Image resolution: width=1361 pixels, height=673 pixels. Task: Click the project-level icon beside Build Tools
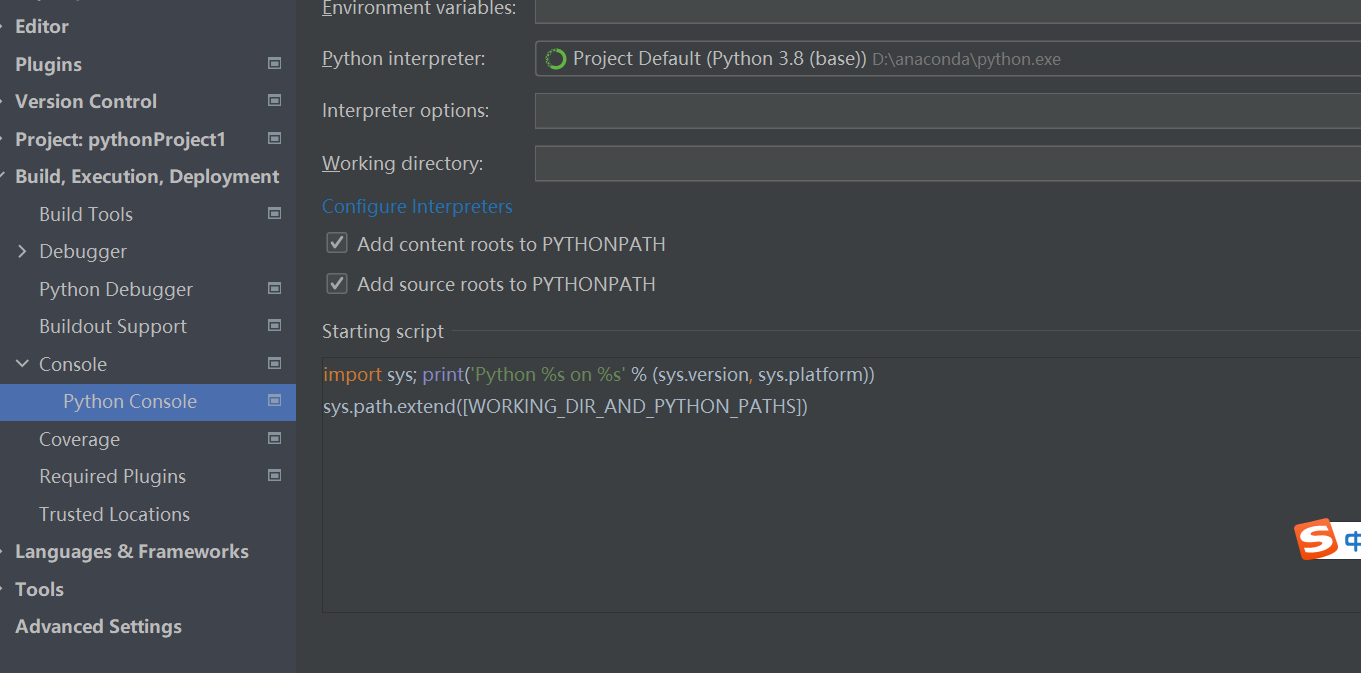275,213
